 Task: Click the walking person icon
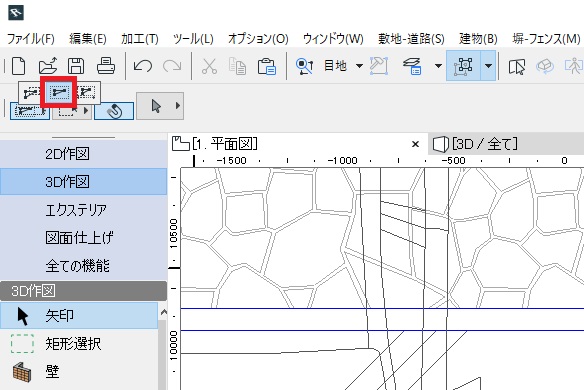[574, 66]
